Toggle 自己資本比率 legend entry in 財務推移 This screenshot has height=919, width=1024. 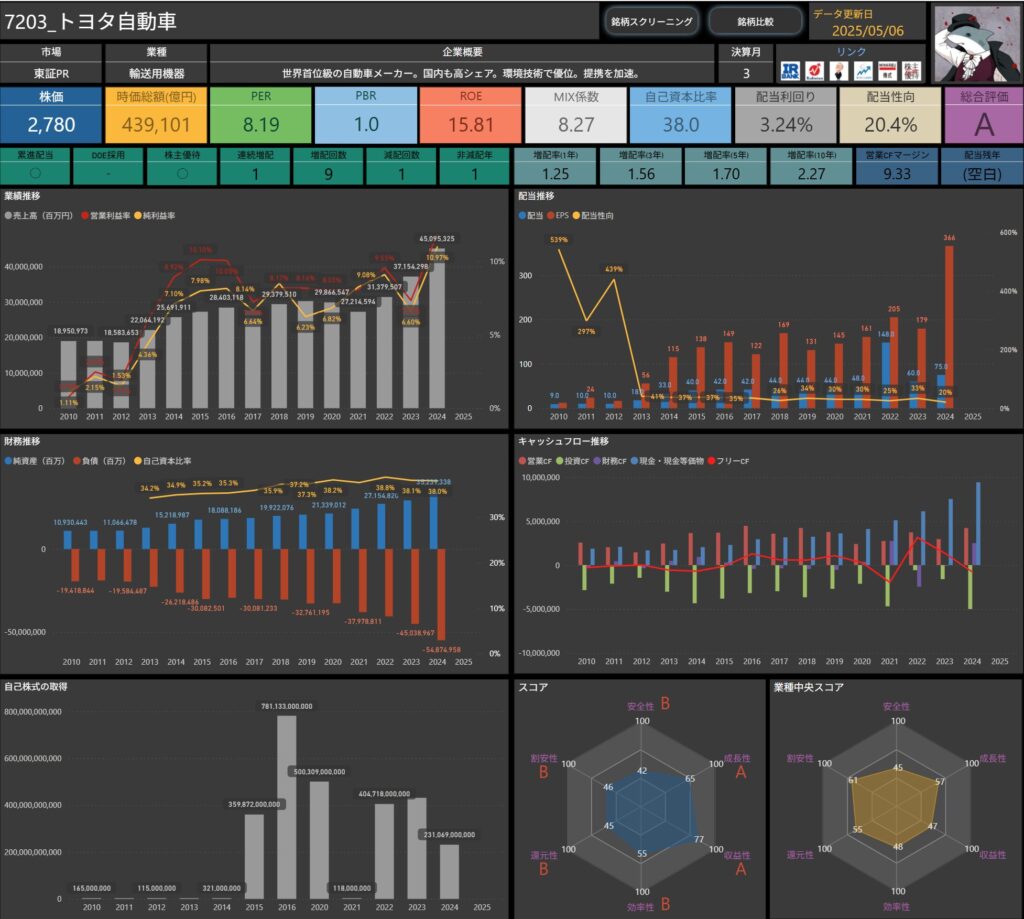(163, 461)
